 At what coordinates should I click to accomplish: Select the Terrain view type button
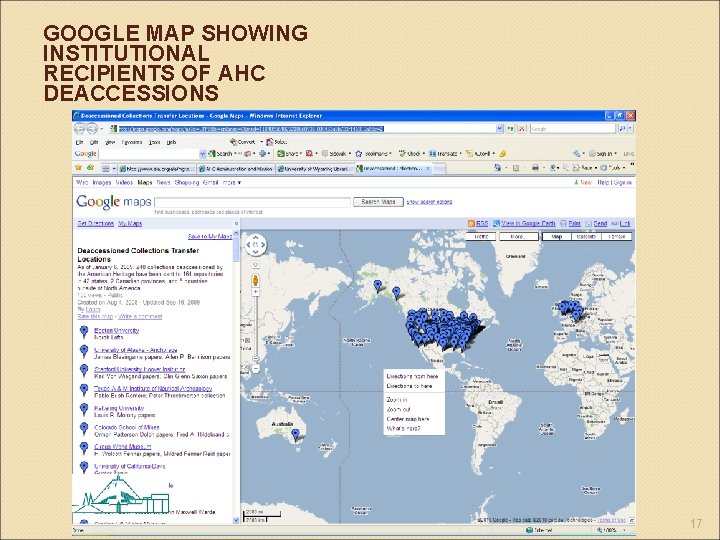coord(616,236)
